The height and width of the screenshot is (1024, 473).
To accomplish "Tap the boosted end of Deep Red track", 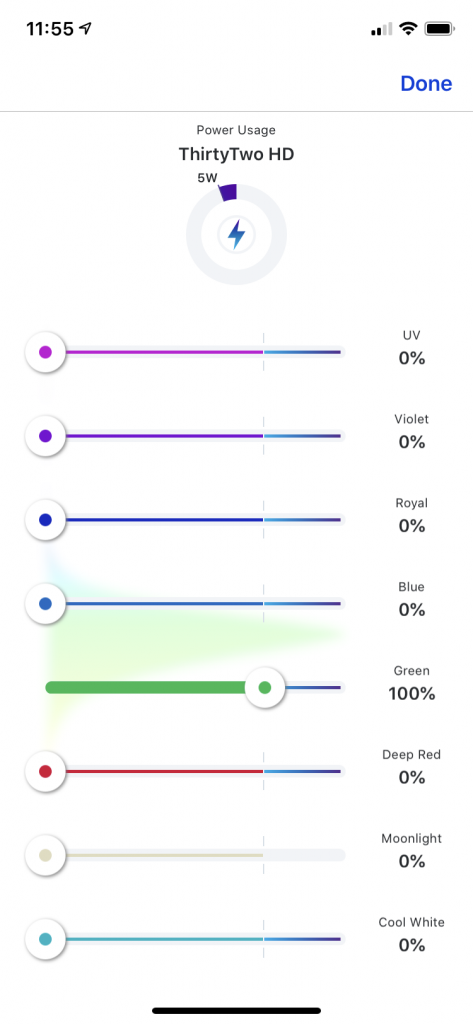I will (x=302, y=771).
